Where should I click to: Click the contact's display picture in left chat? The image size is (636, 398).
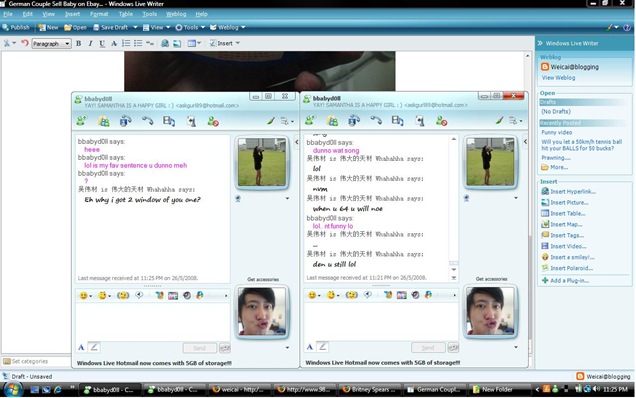pos(262,162)
